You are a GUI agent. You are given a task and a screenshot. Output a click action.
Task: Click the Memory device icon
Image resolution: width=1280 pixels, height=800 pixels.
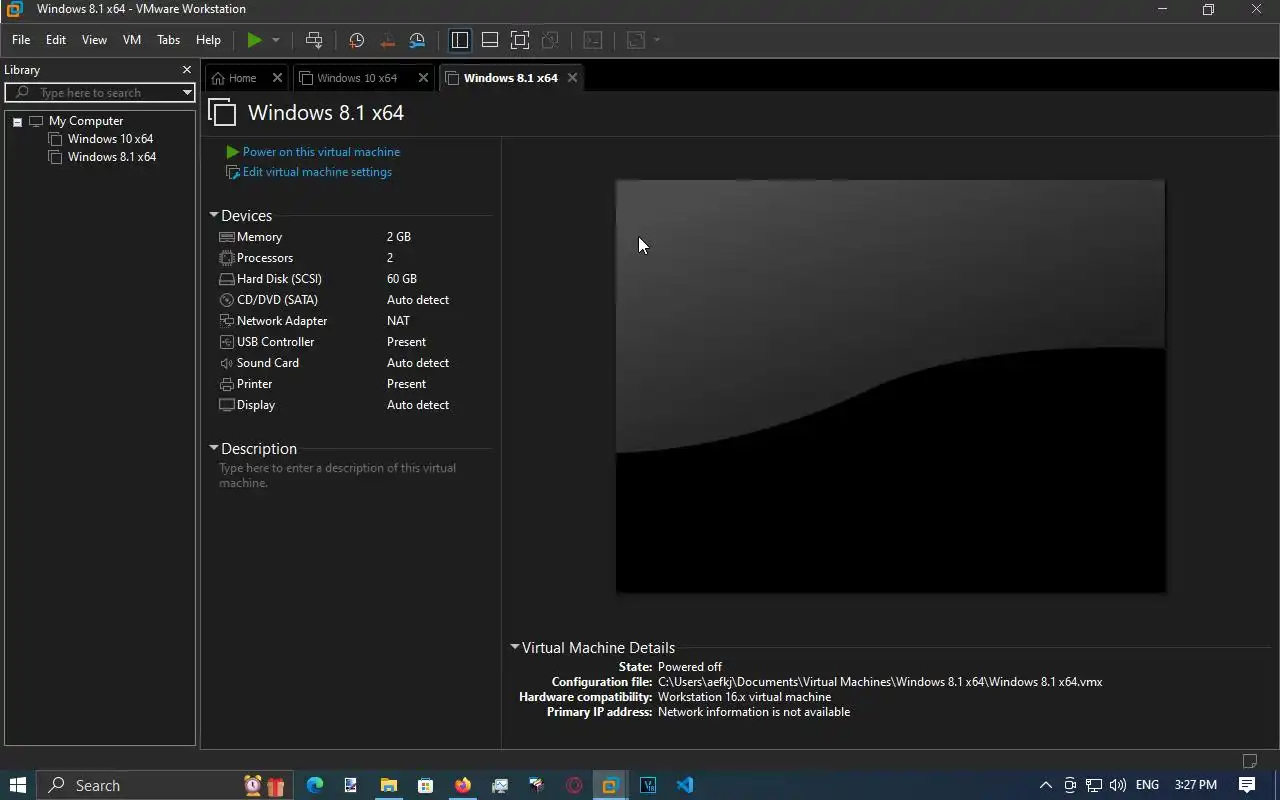pos(227,237)
